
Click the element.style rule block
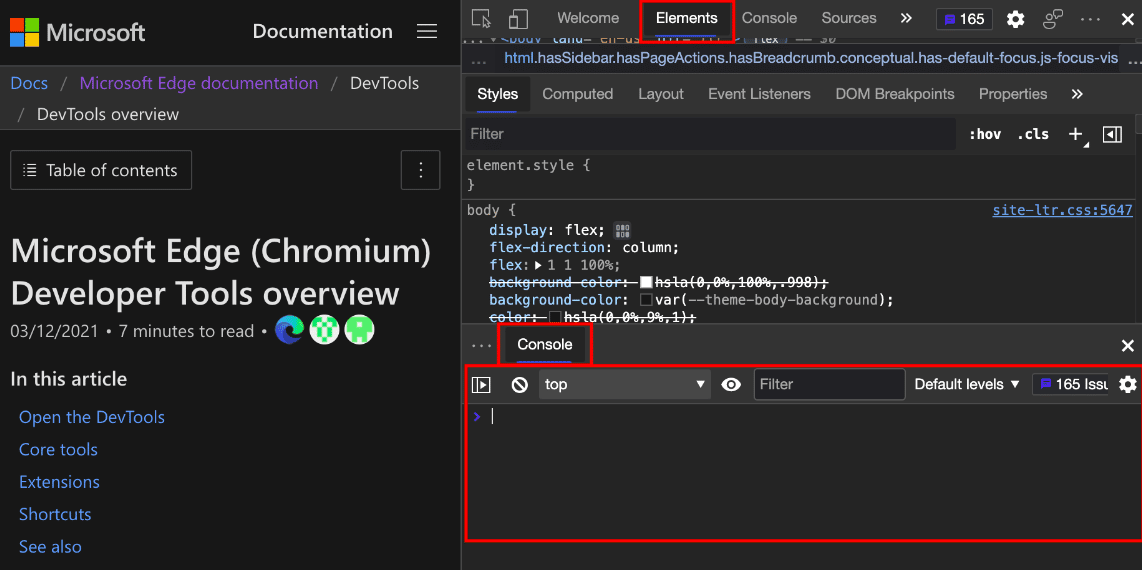coord(800,174)
